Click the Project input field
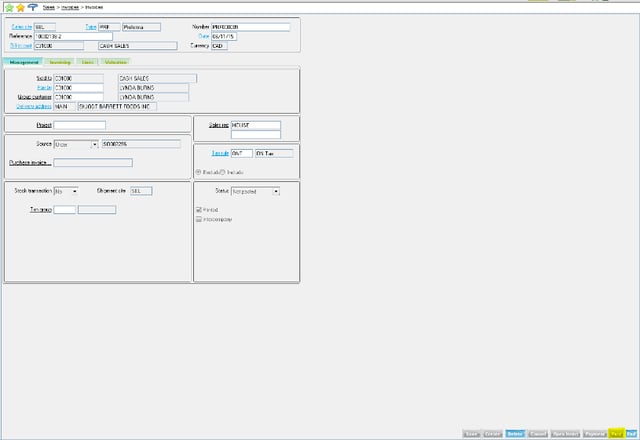The width and height of the screenshot is (640, 440). click(x=79, y=125)
